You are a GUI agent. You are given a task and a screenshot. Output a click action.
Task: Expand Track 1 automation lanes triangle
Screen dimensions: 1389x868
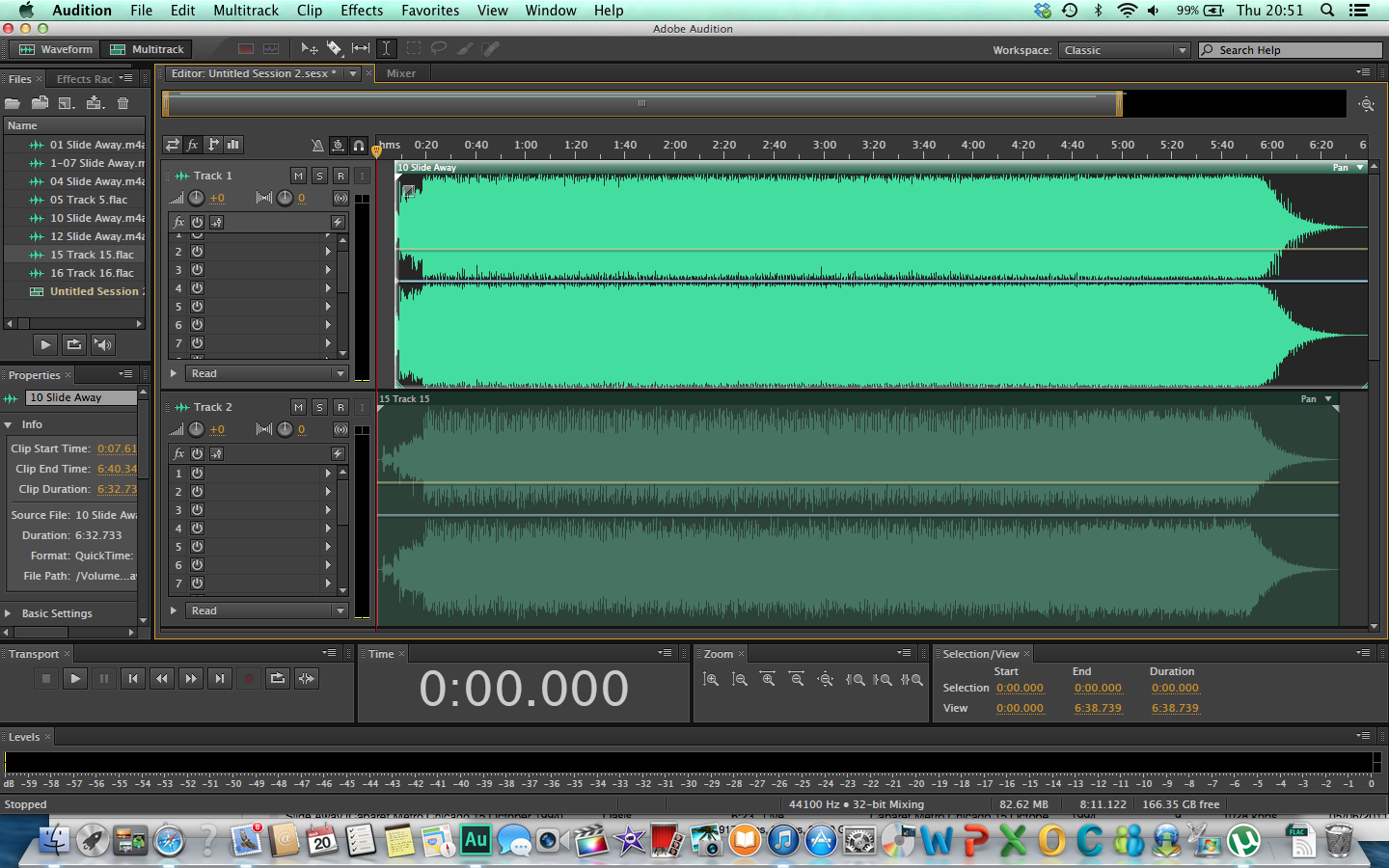pos(174,373)
